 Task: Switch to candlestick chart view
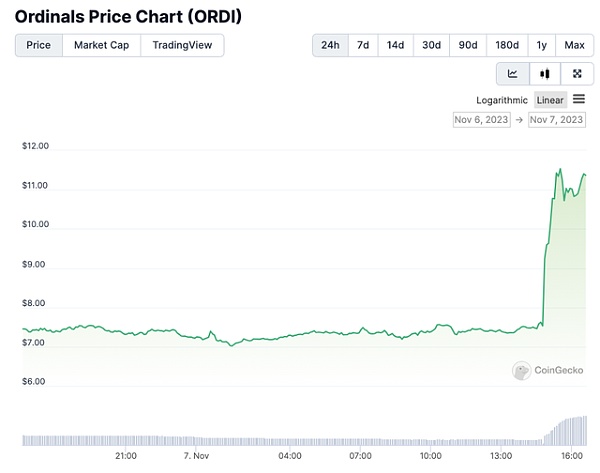[545, 73]
